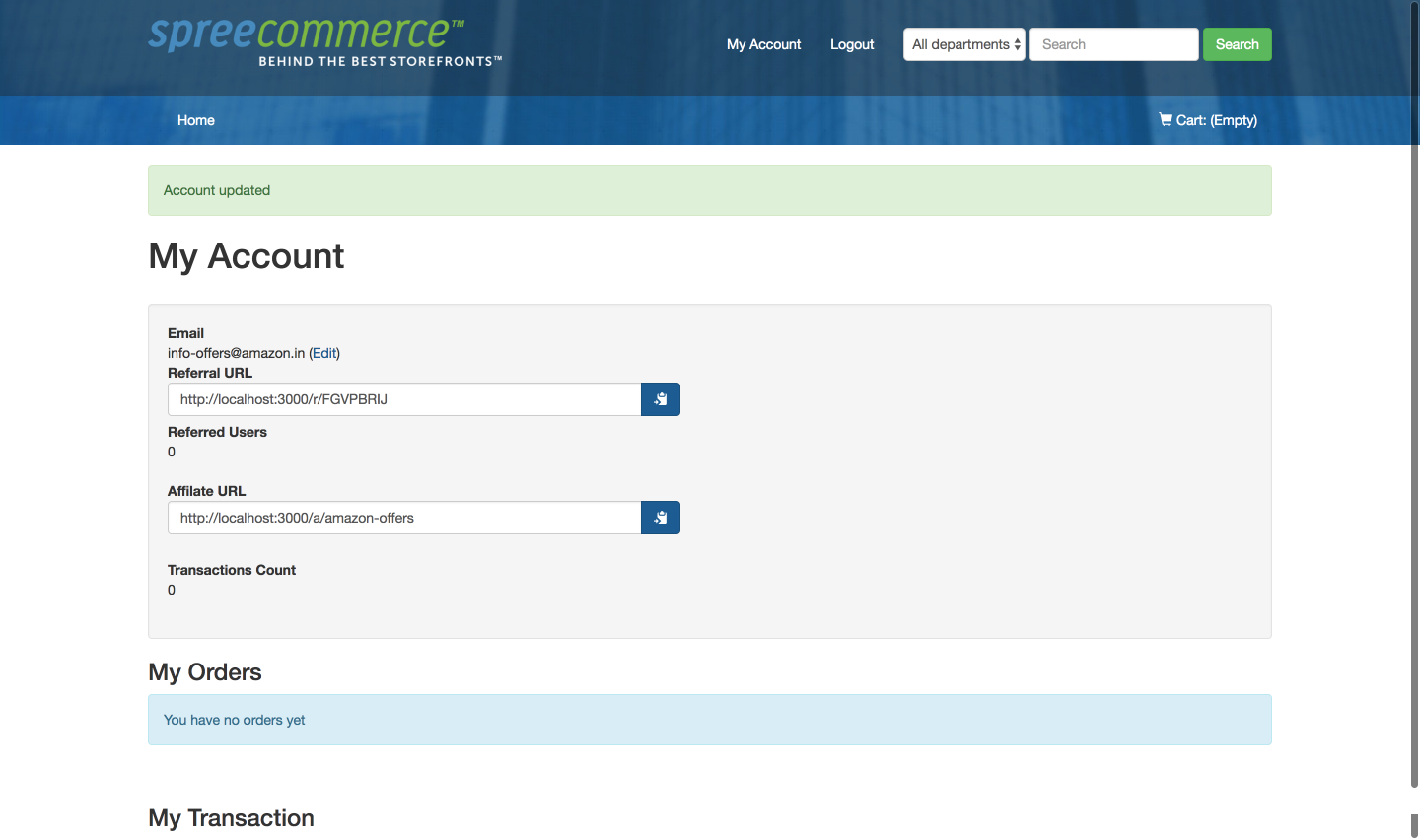The height and width of the screenshot is (840, 1420).
Task: Click the page vertical scrollbar
Action: [1414, 394]
